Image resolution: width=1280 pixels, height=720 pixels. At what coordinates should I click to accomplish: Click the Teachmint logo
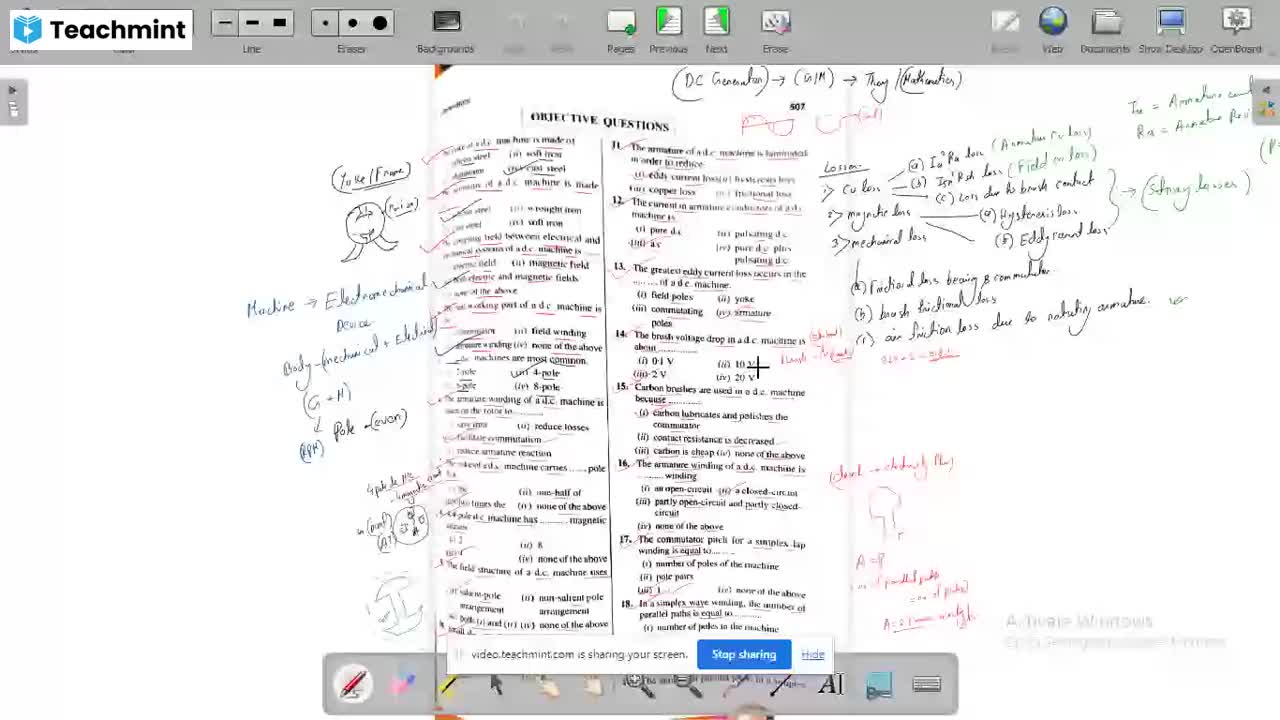point(100,30)
